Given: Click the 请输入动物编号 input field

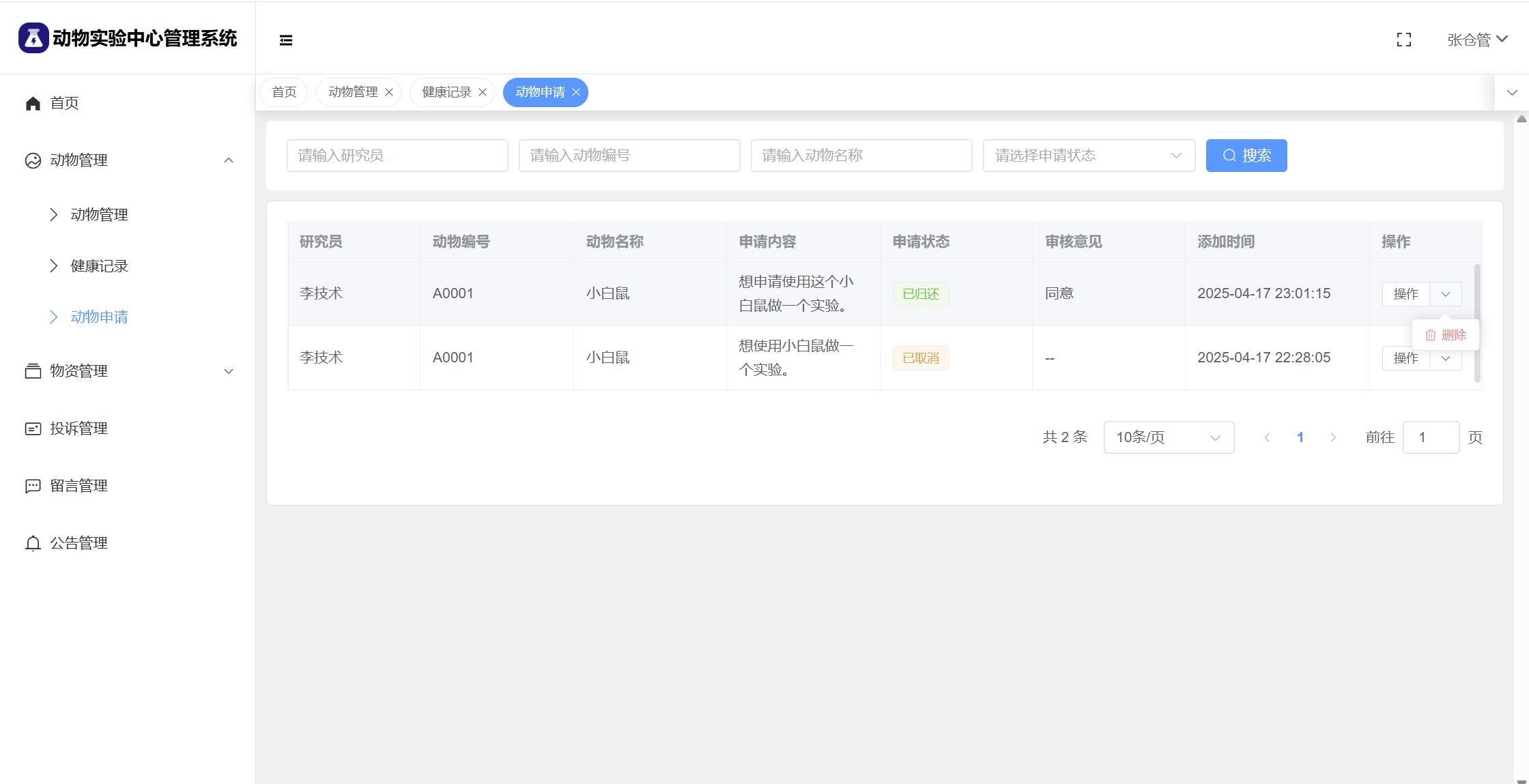Looking at the screenshot, I should tap(629, 156).
